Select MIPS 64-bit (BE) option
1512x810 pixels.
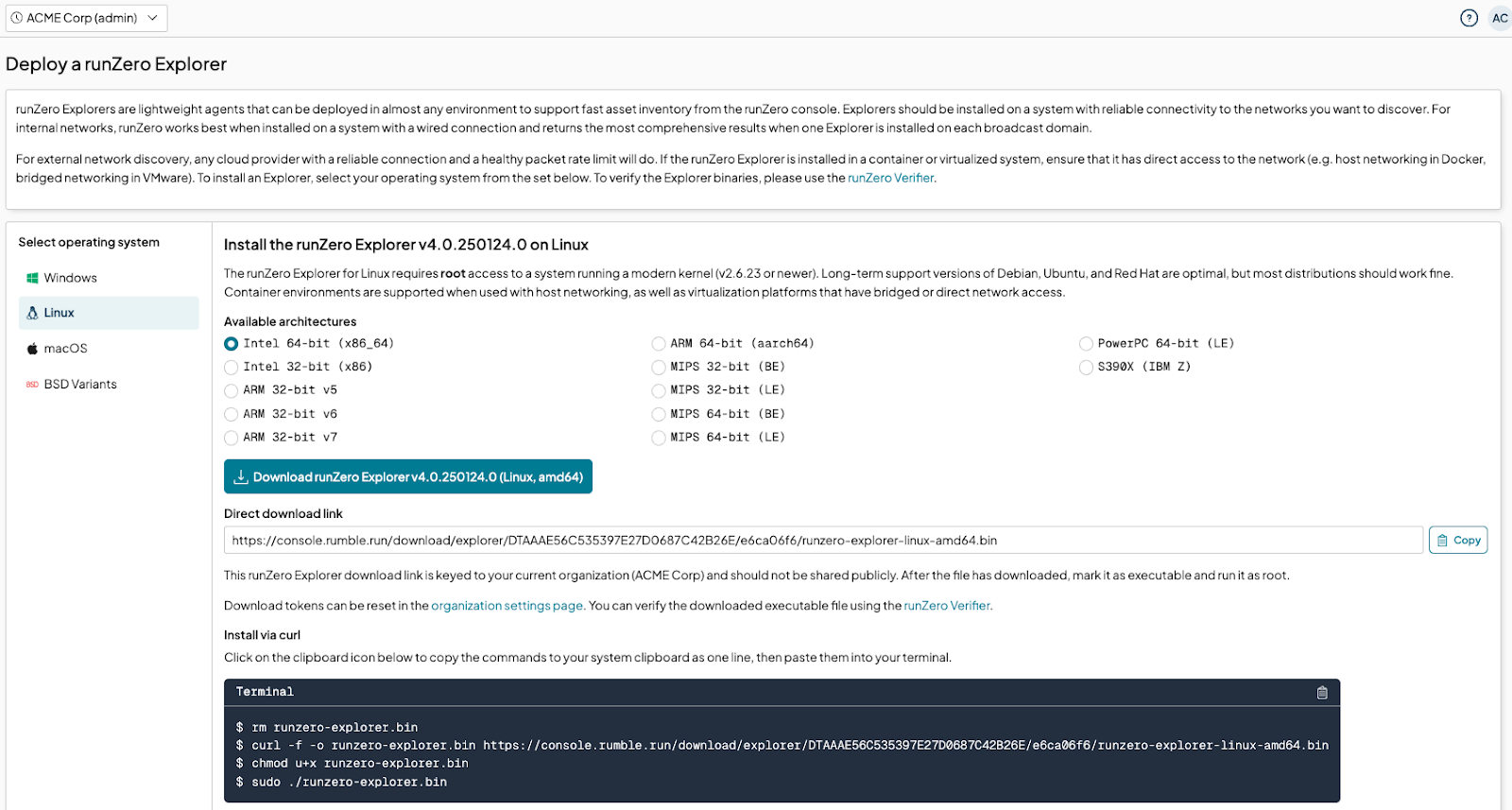click(659, 414)
